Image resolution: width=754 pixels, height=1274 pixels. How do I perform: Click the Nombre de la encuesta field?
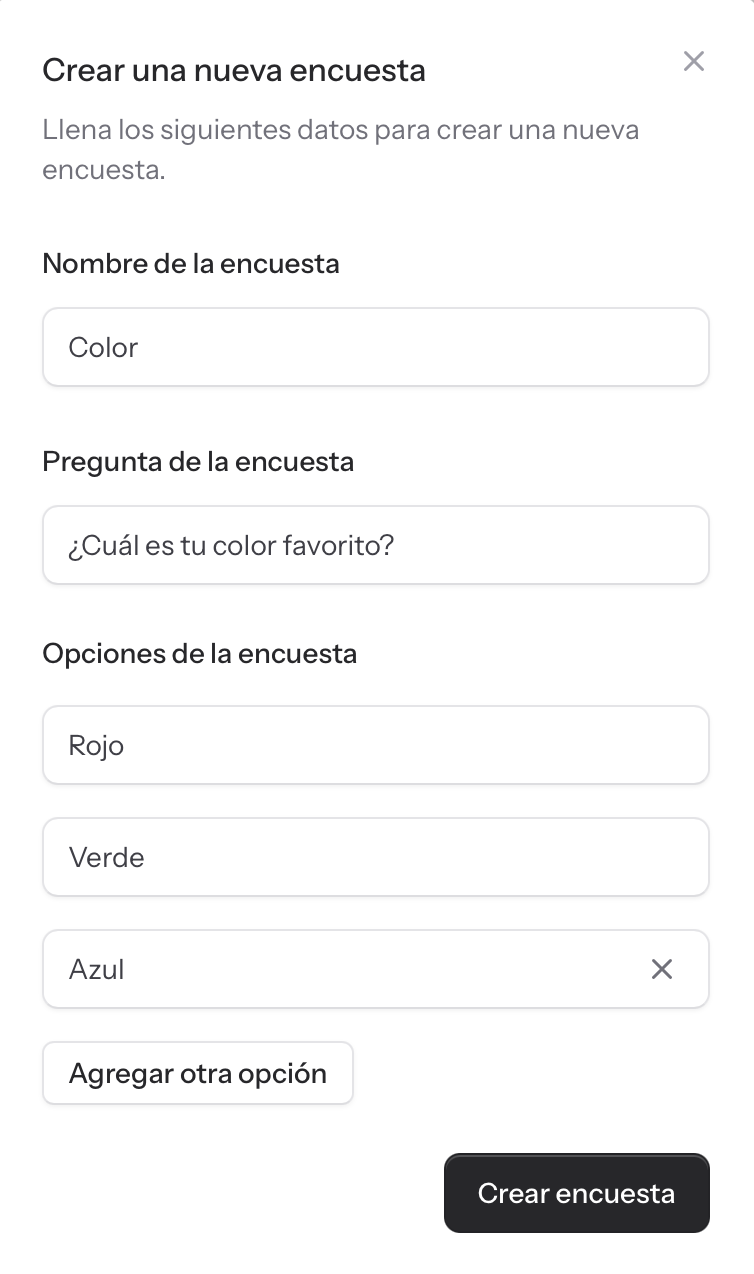pyautogui.click(x=376, y=347)
